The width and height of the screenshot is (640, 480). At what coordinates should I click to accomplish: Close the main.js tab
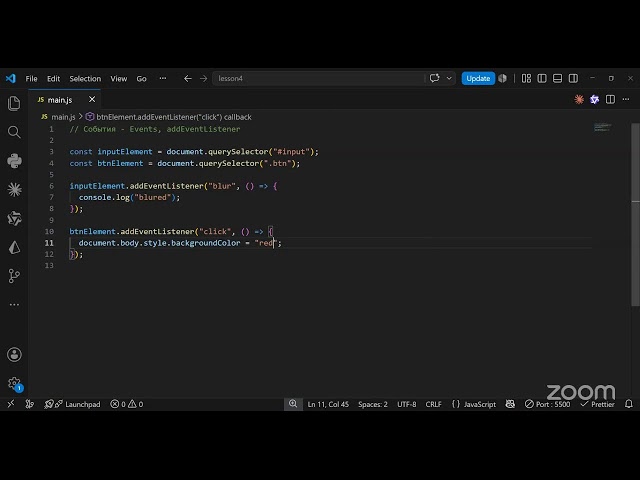pos(92,99)
